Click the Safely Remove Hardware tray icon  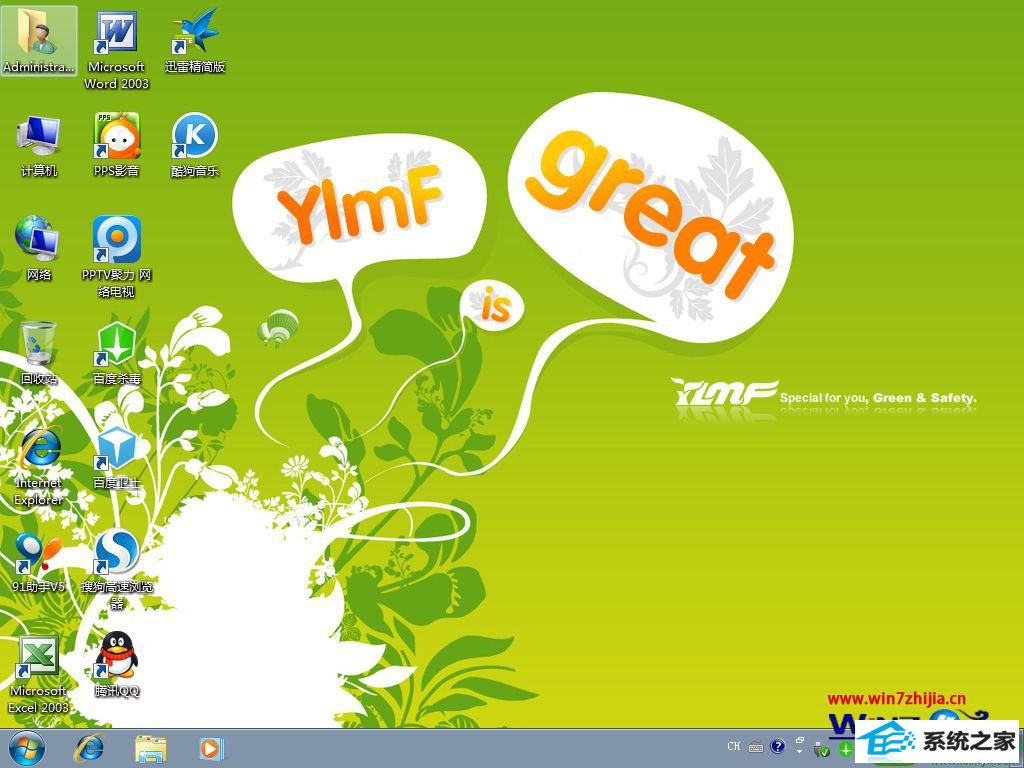tap(822, 749)
